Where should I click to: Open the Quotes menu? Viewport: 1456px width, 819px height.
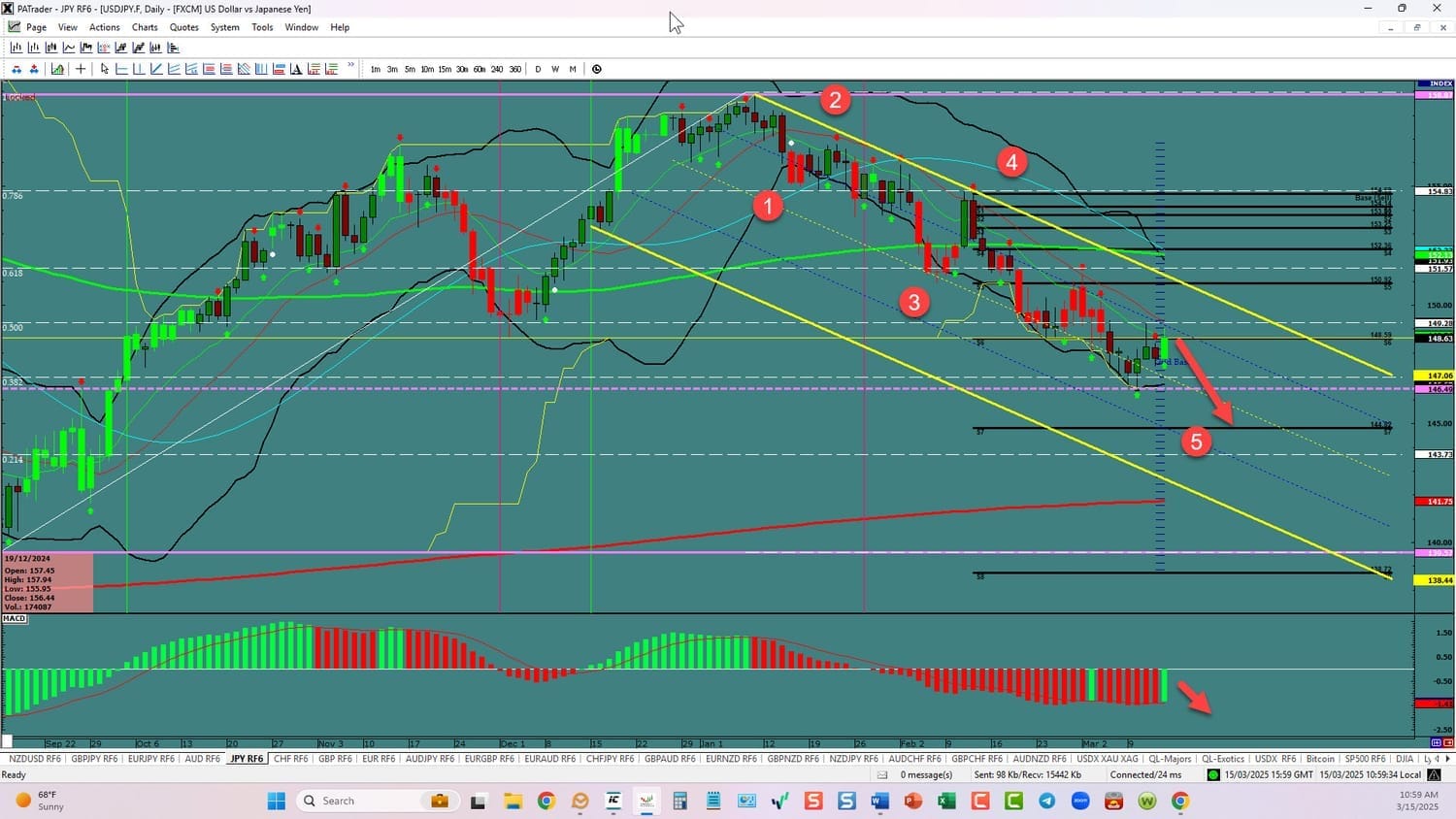[184, 27]
